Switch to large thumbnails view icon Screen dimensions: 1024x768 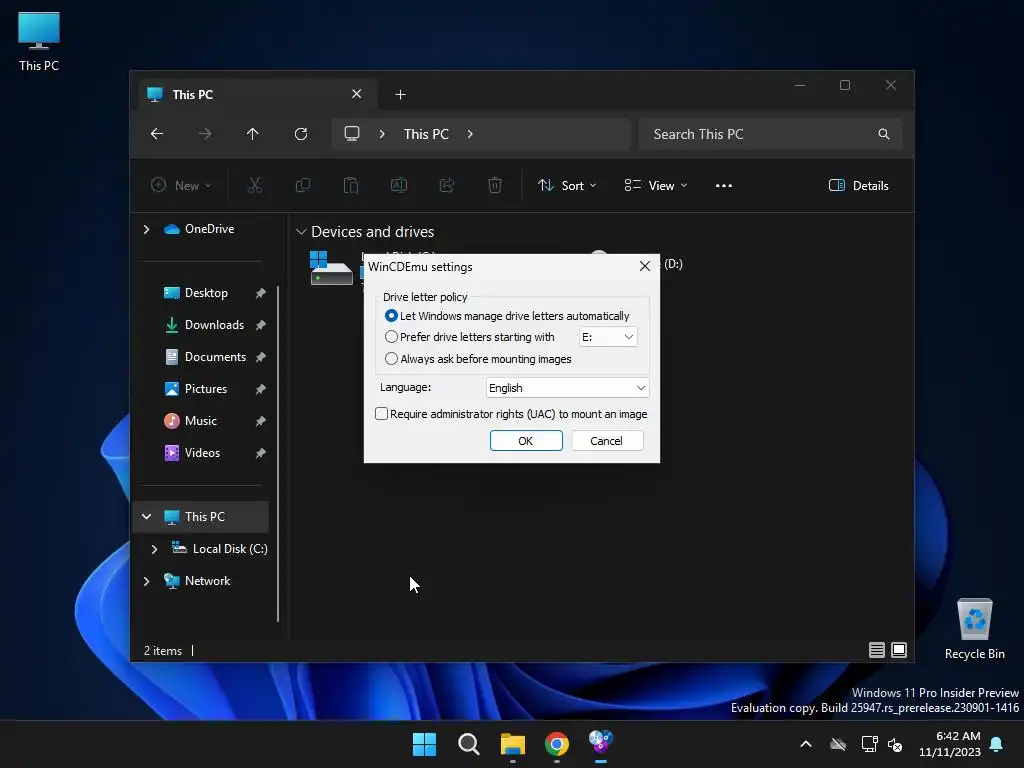coord(899,650)
